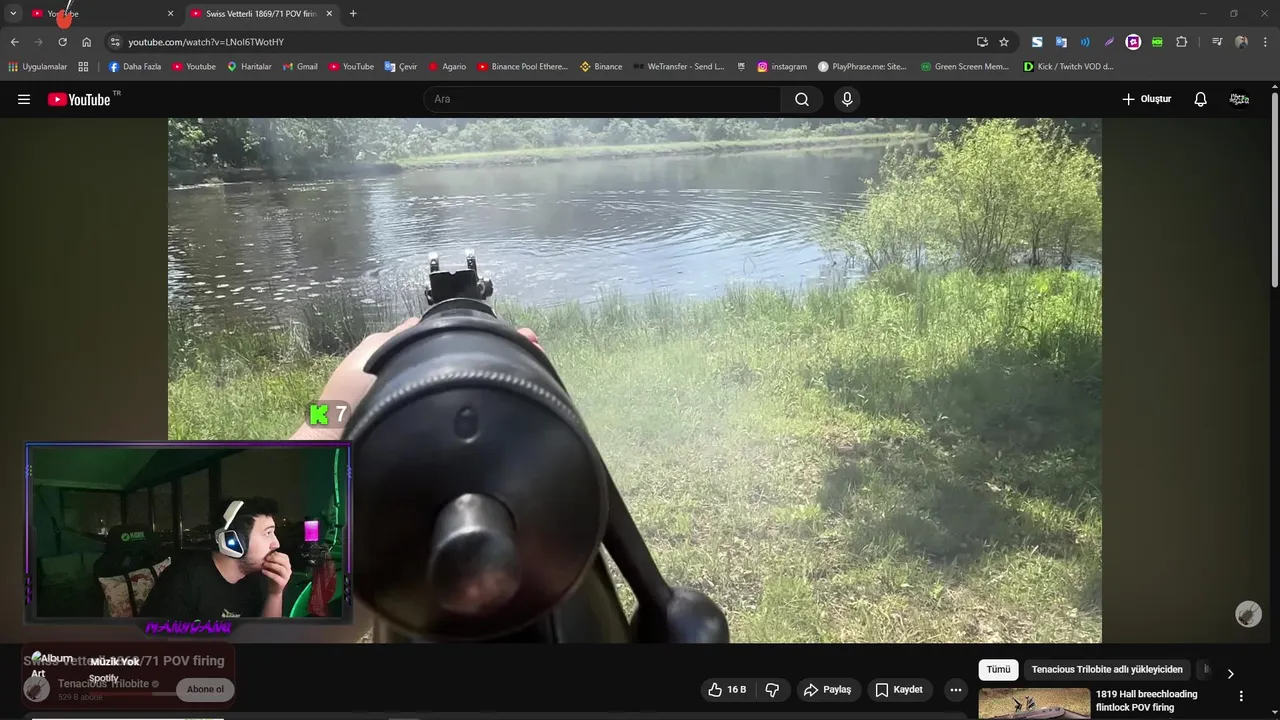
Task: Open the tab search dropdown arrow
Action: (x=13, y=13)
